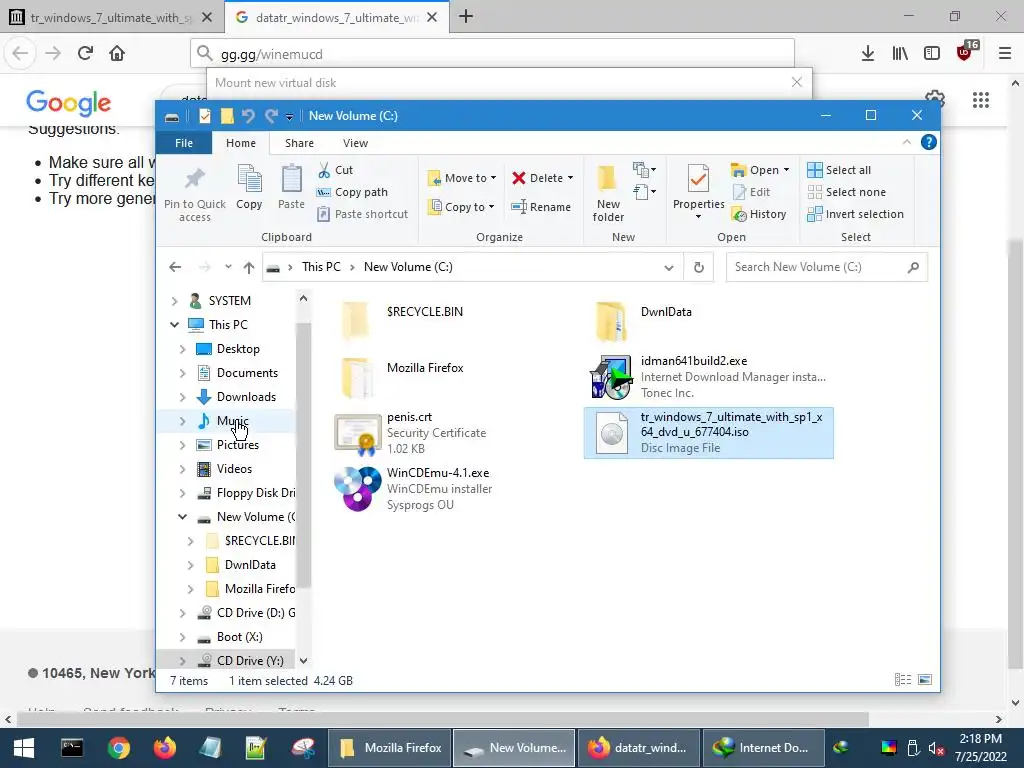Switch to details view layout icon
The image size is (1024, 768).
[x=903, y=680]
